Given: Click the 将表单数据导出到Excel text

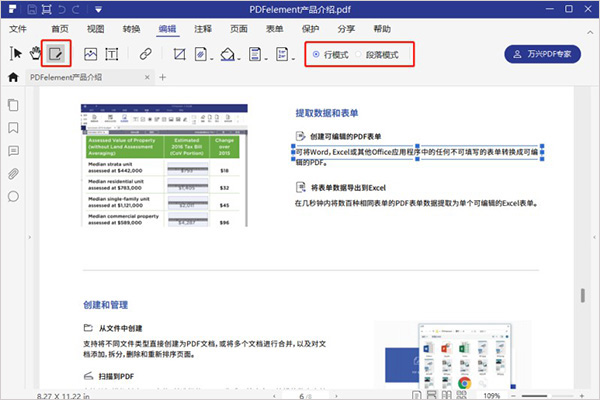Looking at the screenshot, I should tap(348, 188).
